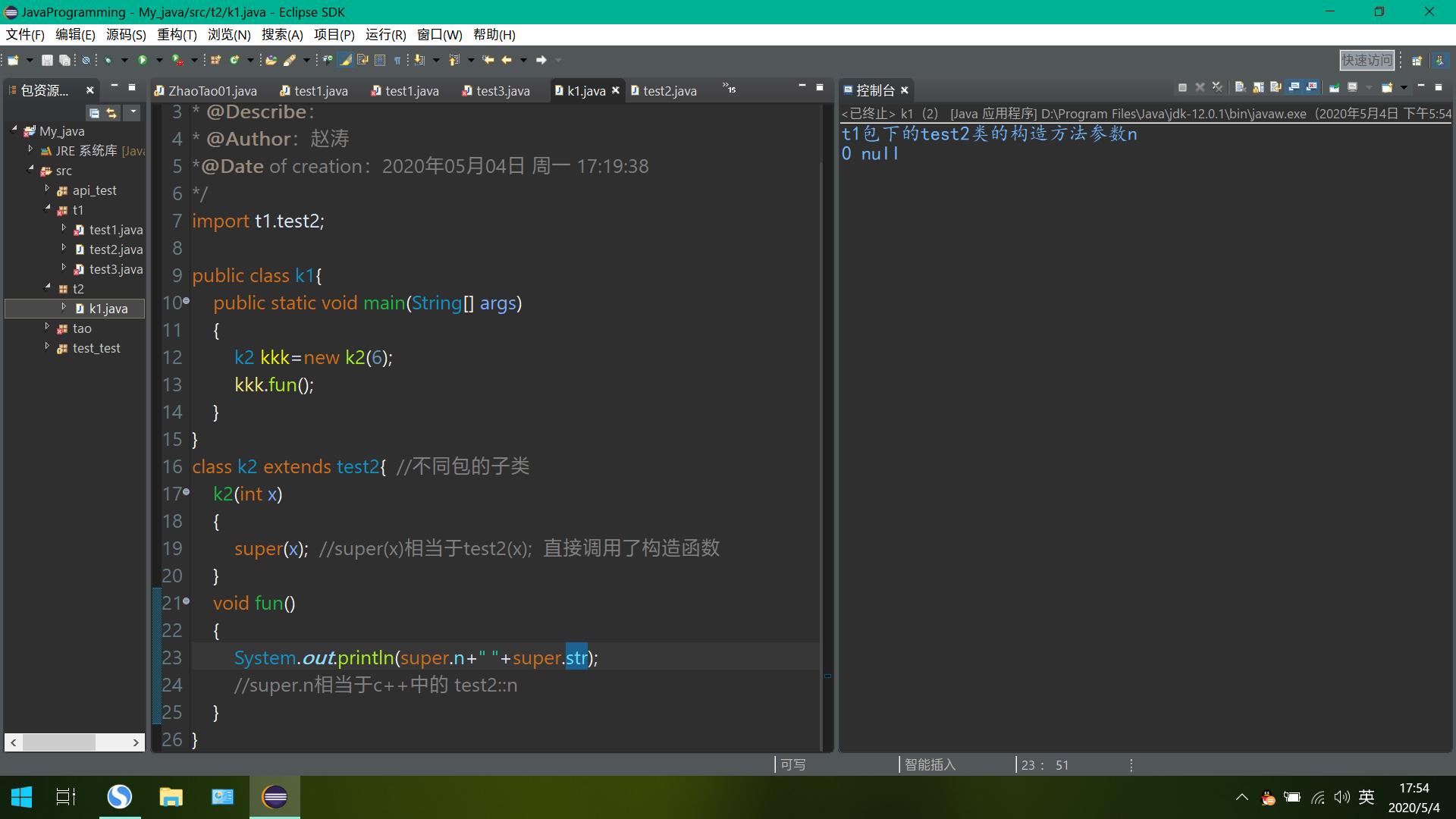Run the program with green Run icon
This screenshot has width=1456, height=819.
coord(143,60)
